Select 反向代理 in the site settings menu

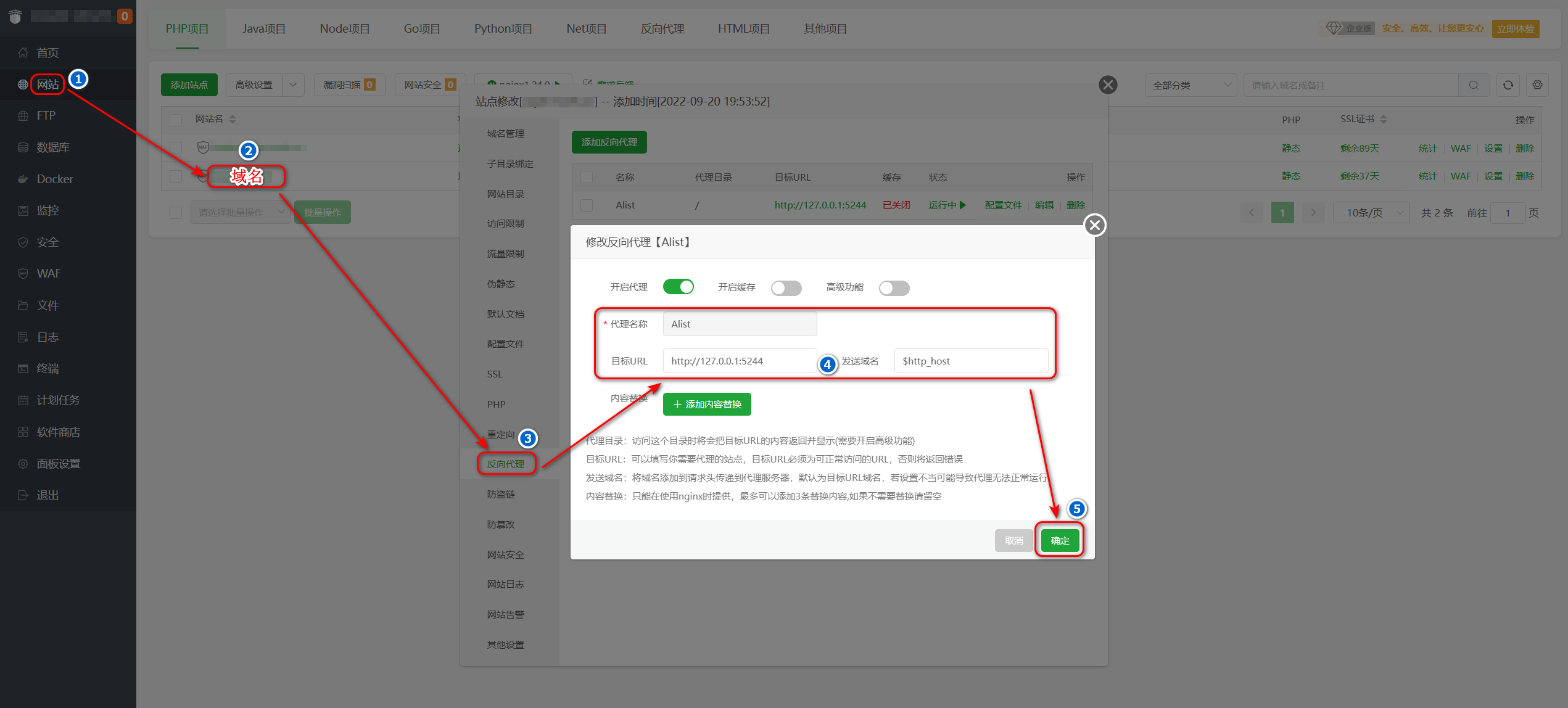(x=506, y=464)
